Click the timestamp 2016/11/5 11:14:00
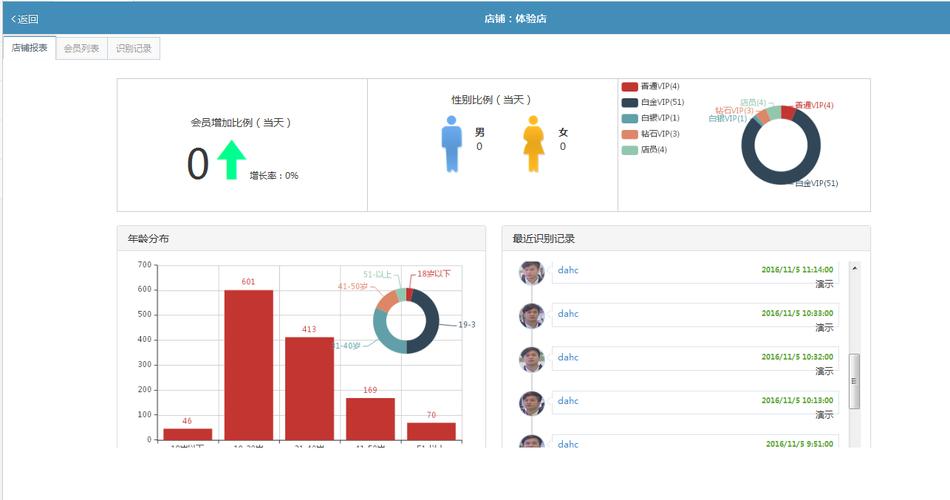Image resolution: width=950 pixels, height=500 pixels. [797, 270]
